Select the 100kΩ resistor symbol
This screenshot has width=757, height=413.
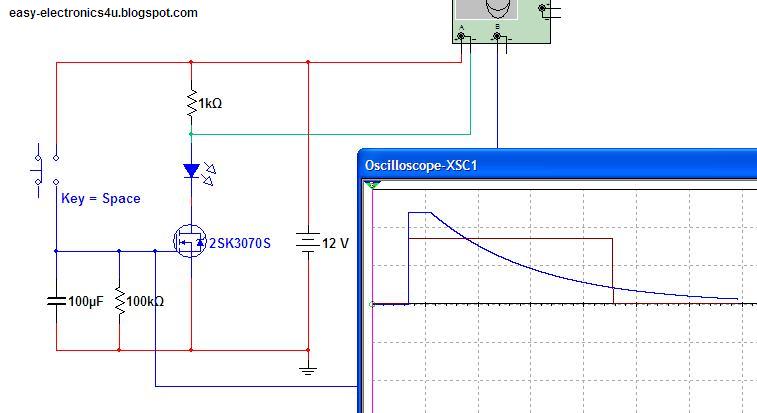(x=119, y=301)
